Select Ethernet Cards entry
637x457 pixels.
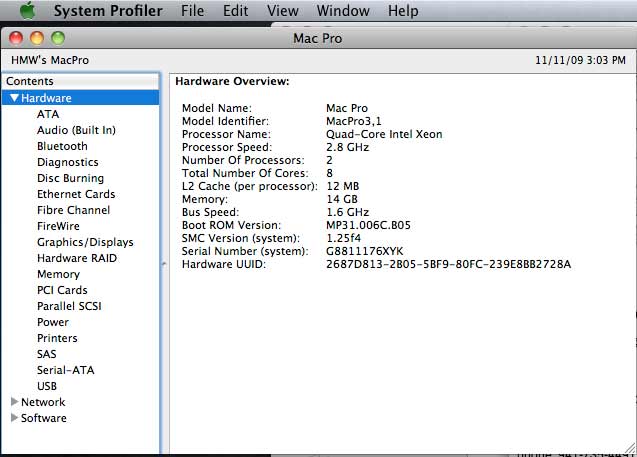click(76, 194)
